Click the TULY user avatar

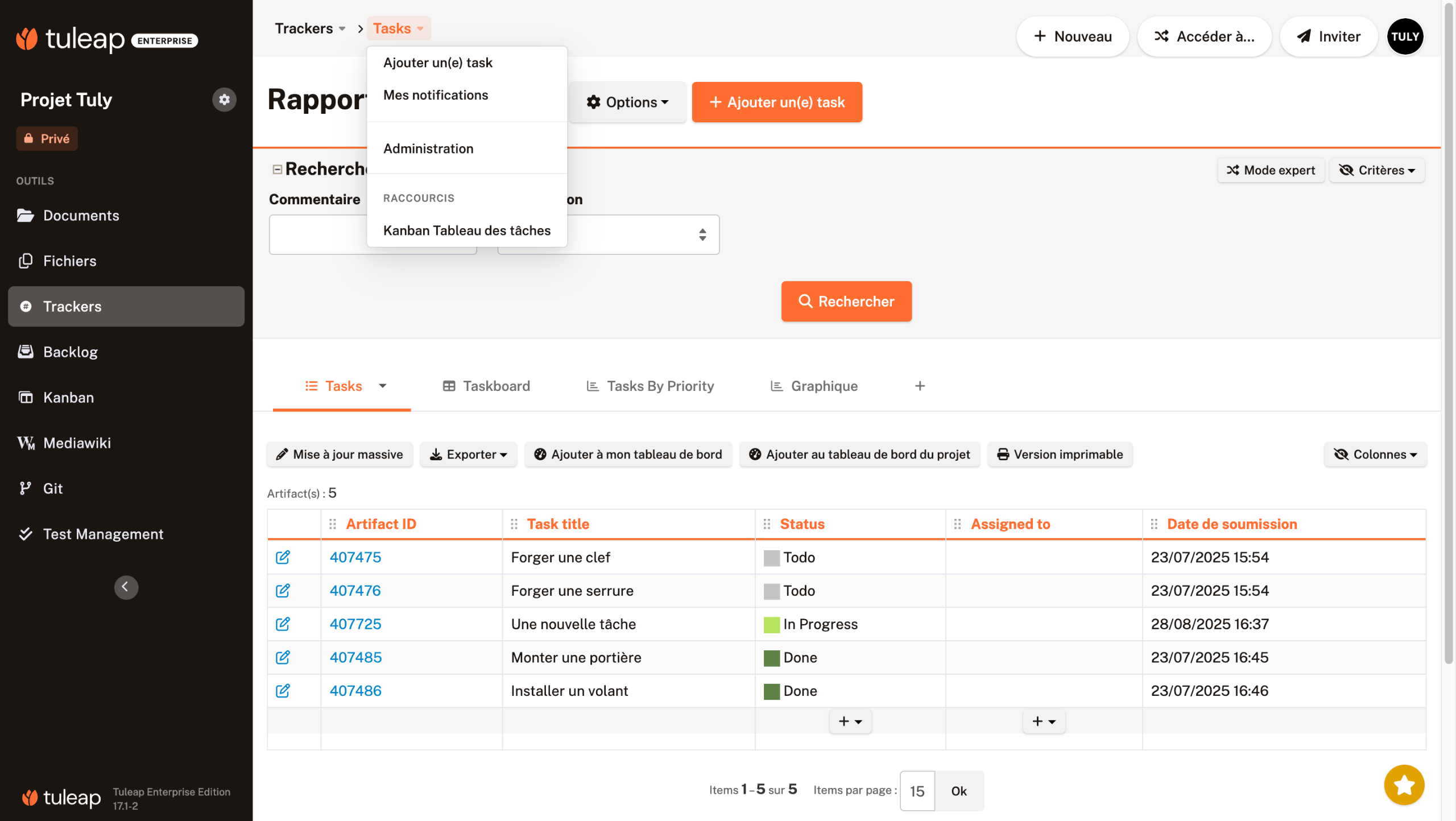(x=1404, y=36)
